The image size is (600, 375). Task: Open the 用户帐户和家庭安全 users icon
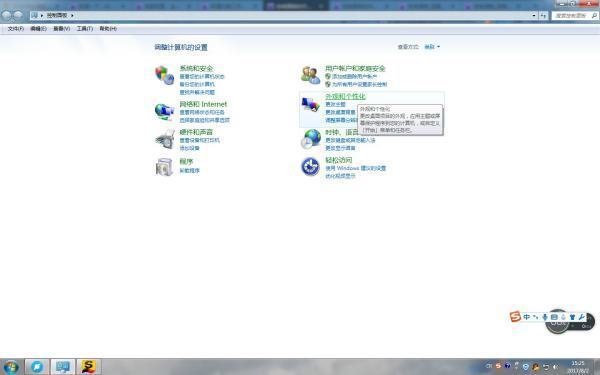310,75
